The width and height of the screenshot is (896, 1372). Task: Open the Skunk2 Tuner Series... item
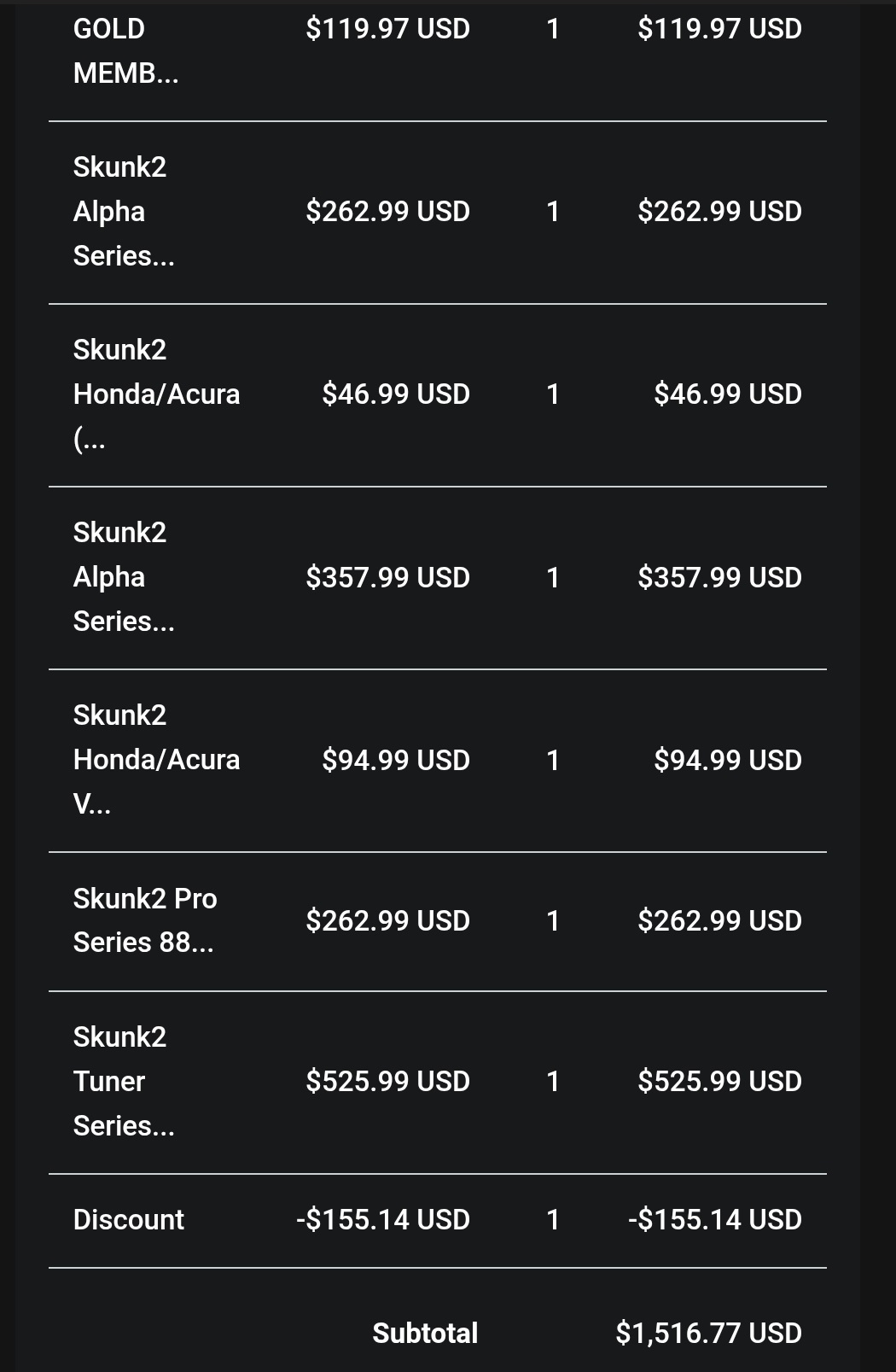[x=124, y=1081]
